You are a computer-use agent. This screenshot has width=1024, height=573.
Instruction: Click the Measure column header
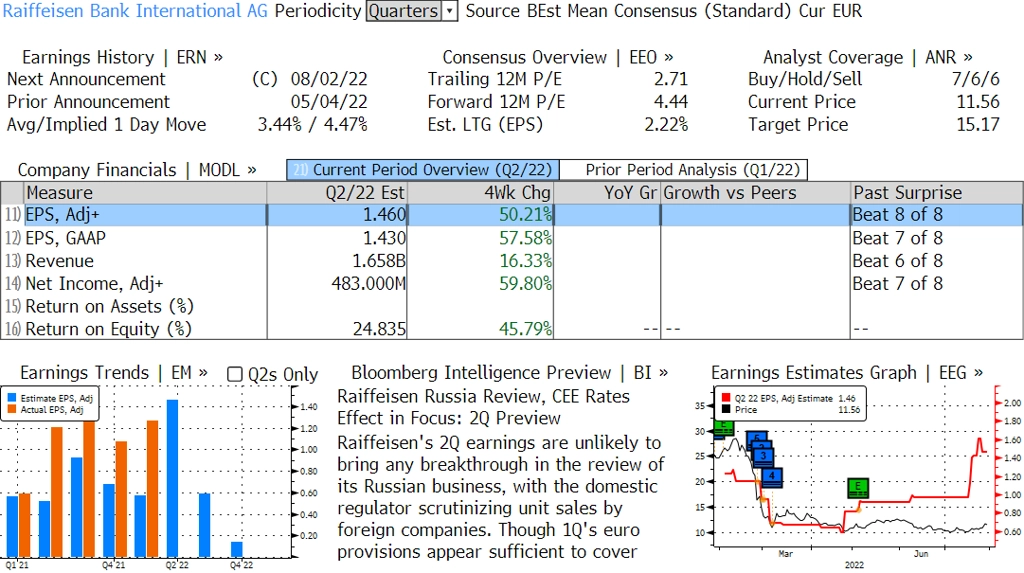[145, 193]
